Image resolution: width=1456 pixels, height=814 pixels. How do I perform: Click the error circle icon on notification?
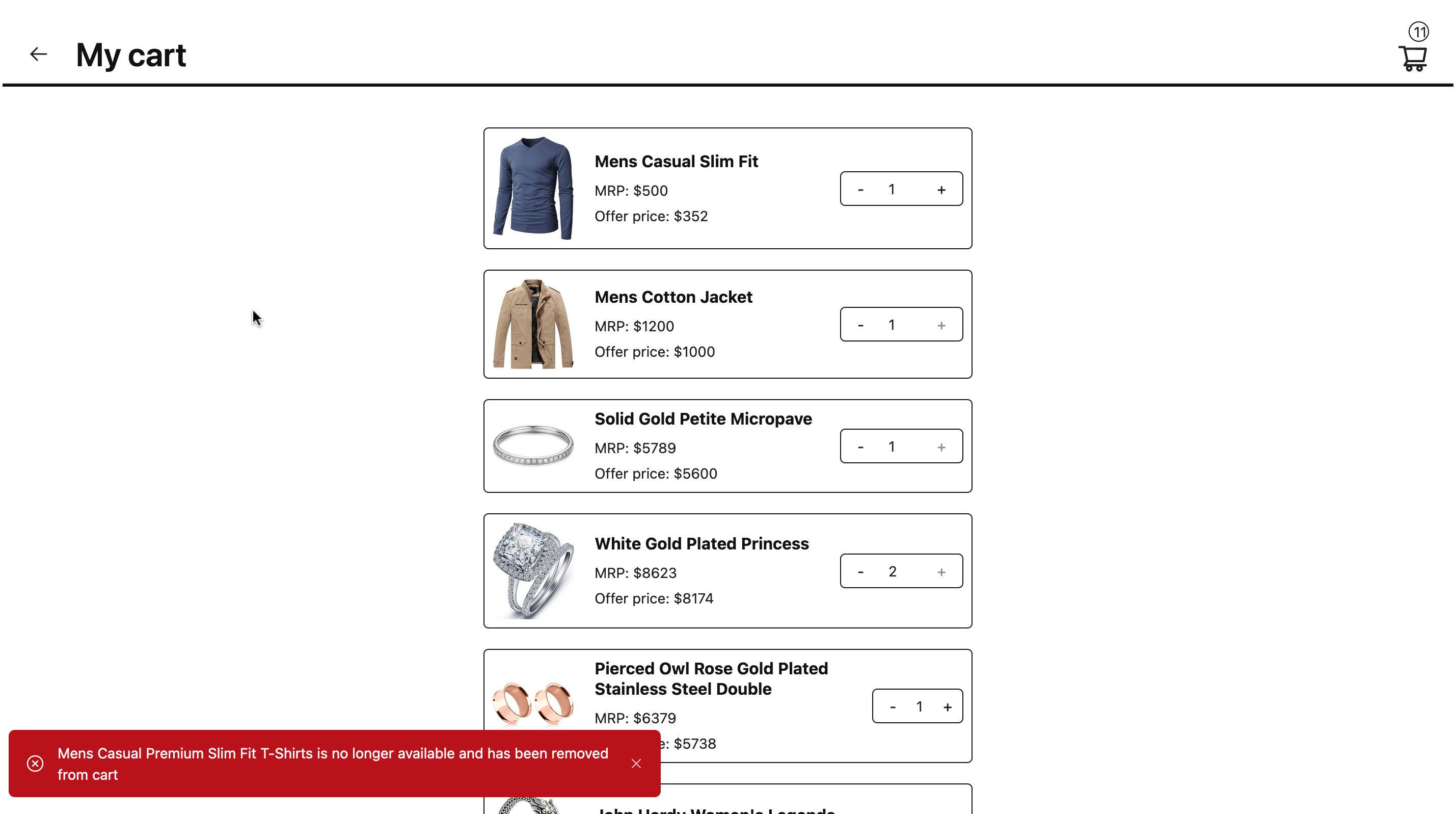35,763
